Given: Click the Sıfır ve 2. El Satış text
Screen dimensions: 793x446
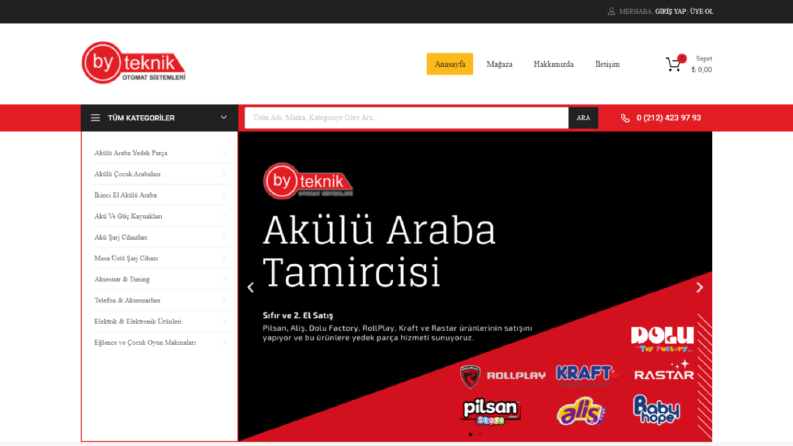Looking at the screenshot, I should [298, 316].
